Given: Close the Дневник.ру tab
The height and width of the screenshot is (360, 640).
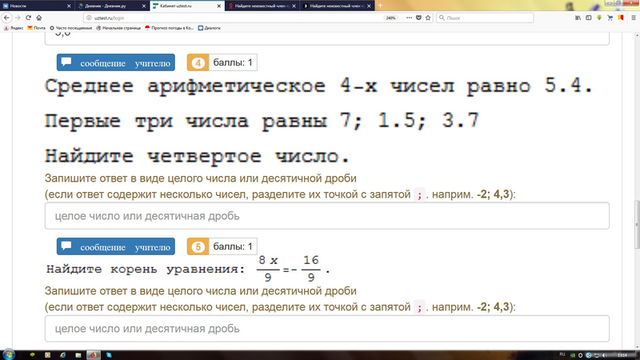Looking at the screenshot, I should 144,6.
